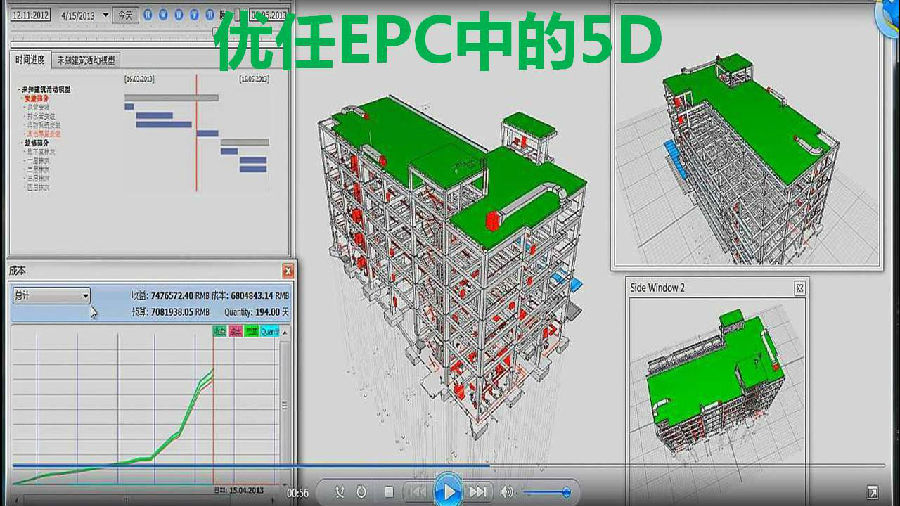This screenshot has width=900, height=506.
Task: Select the second tab beside 时间进度
Action: (86, 60)
